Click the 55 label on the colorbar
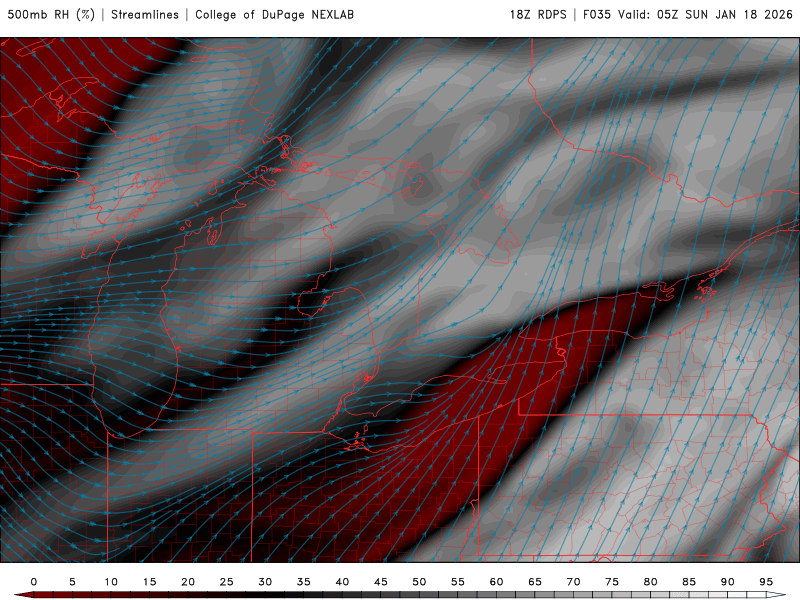800x600 pixels. point(458,582)
